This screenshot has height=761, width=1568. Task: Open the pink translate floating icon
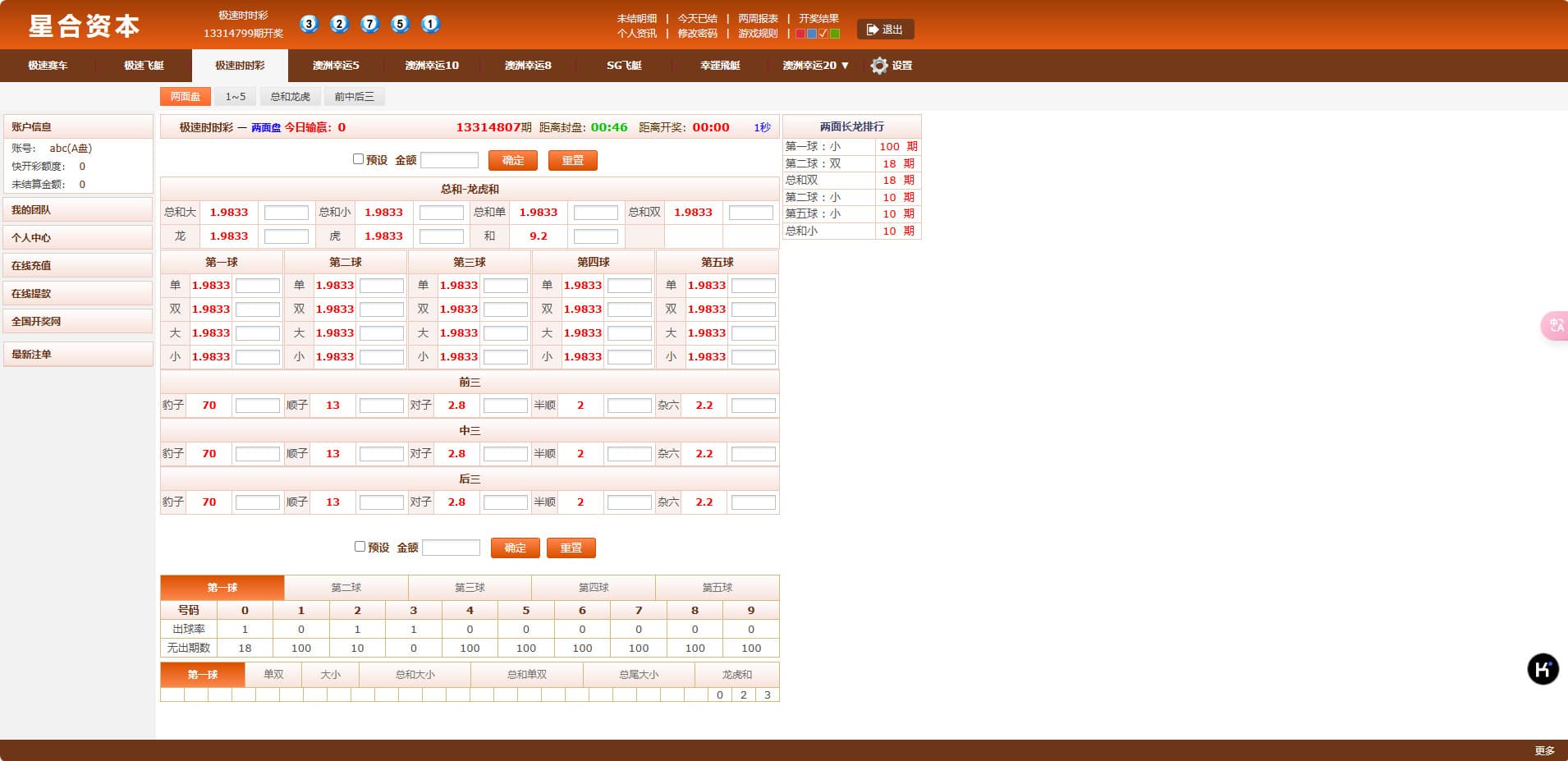[x=1556, y=326]
